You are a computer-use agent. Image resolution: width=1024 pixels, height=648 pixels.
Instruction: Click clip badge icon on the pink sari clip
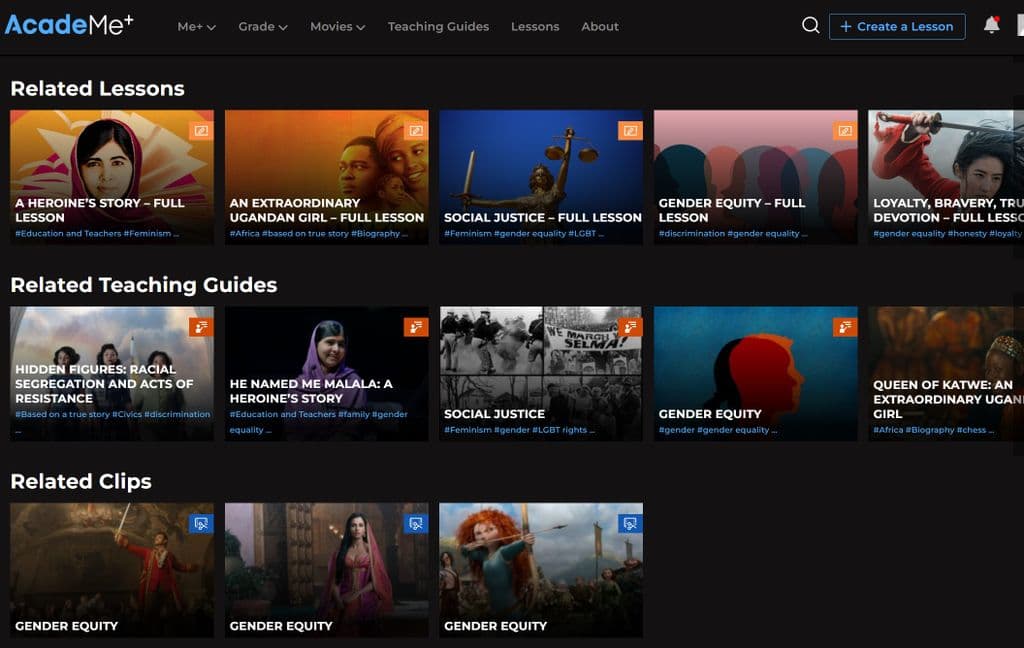click(x=416, y=523)
